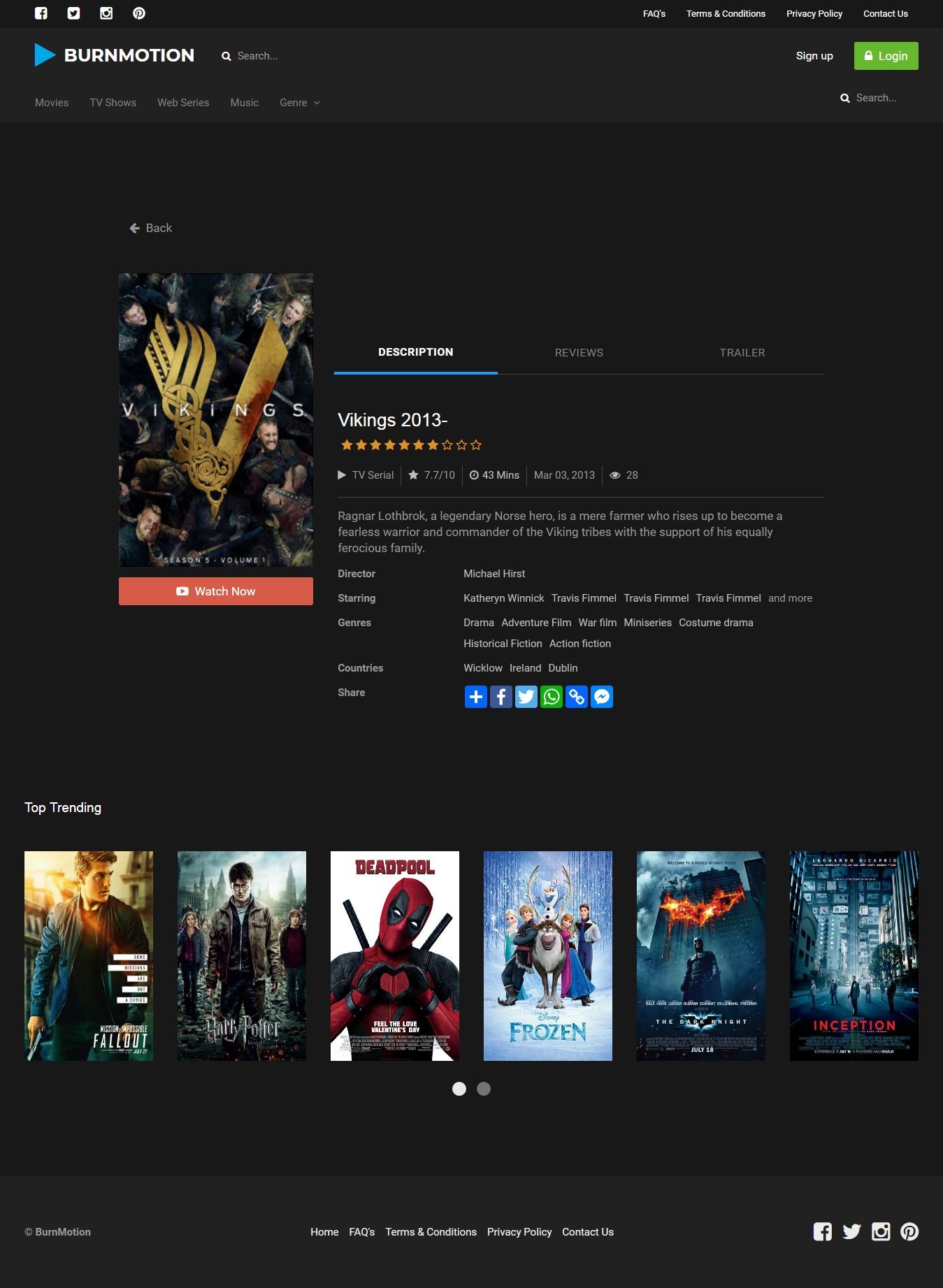Image resolution: width=943 pixels, height=1288 pixels.
Task: Click the Historical Fiction genre
Action: (503, 644)
